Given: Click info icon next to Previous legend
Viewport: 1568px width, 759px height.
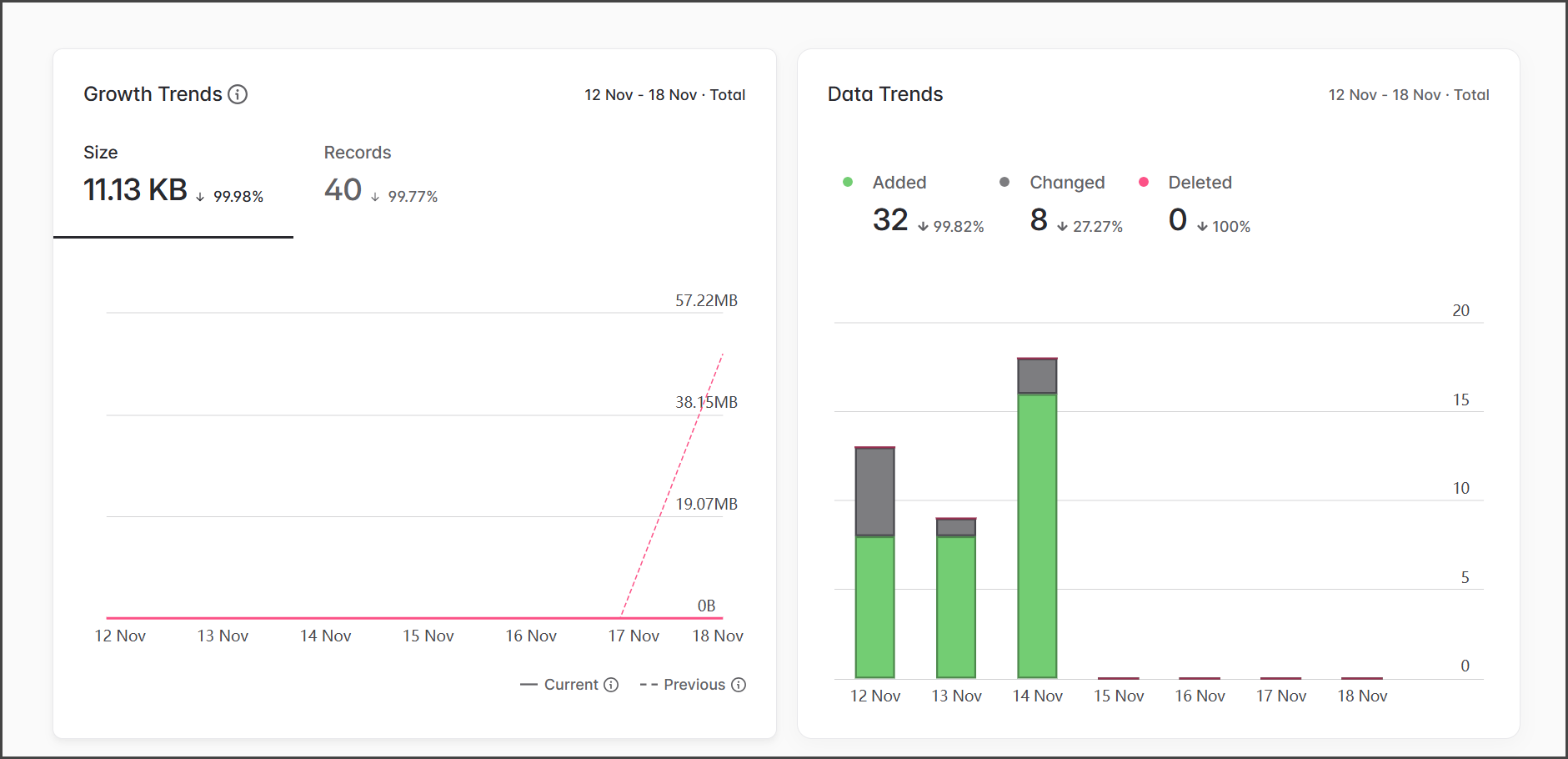Looking at the screenshot, I should (739, 685).
